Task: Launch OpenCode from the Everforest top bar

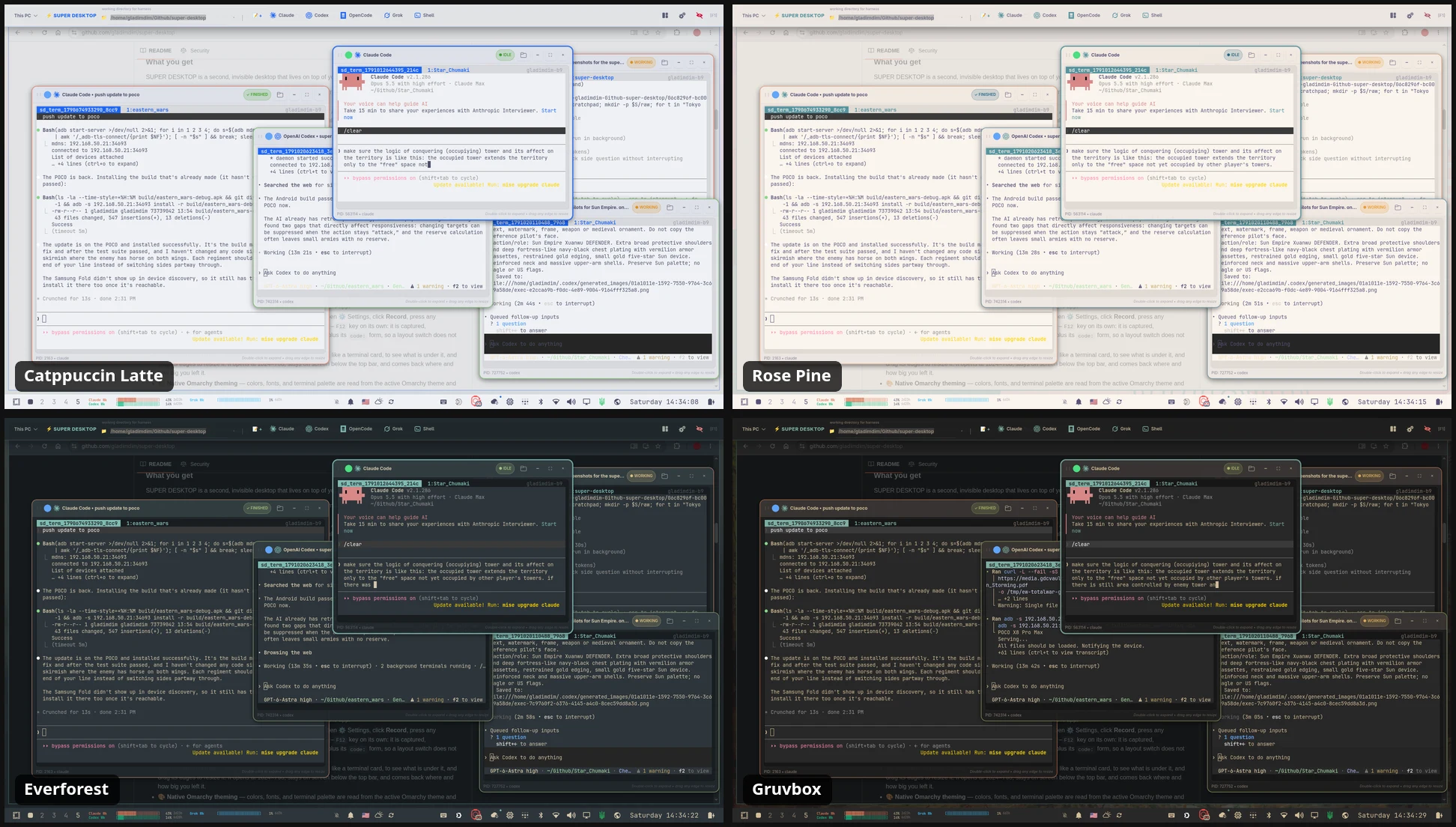Action: click(356, 429)
